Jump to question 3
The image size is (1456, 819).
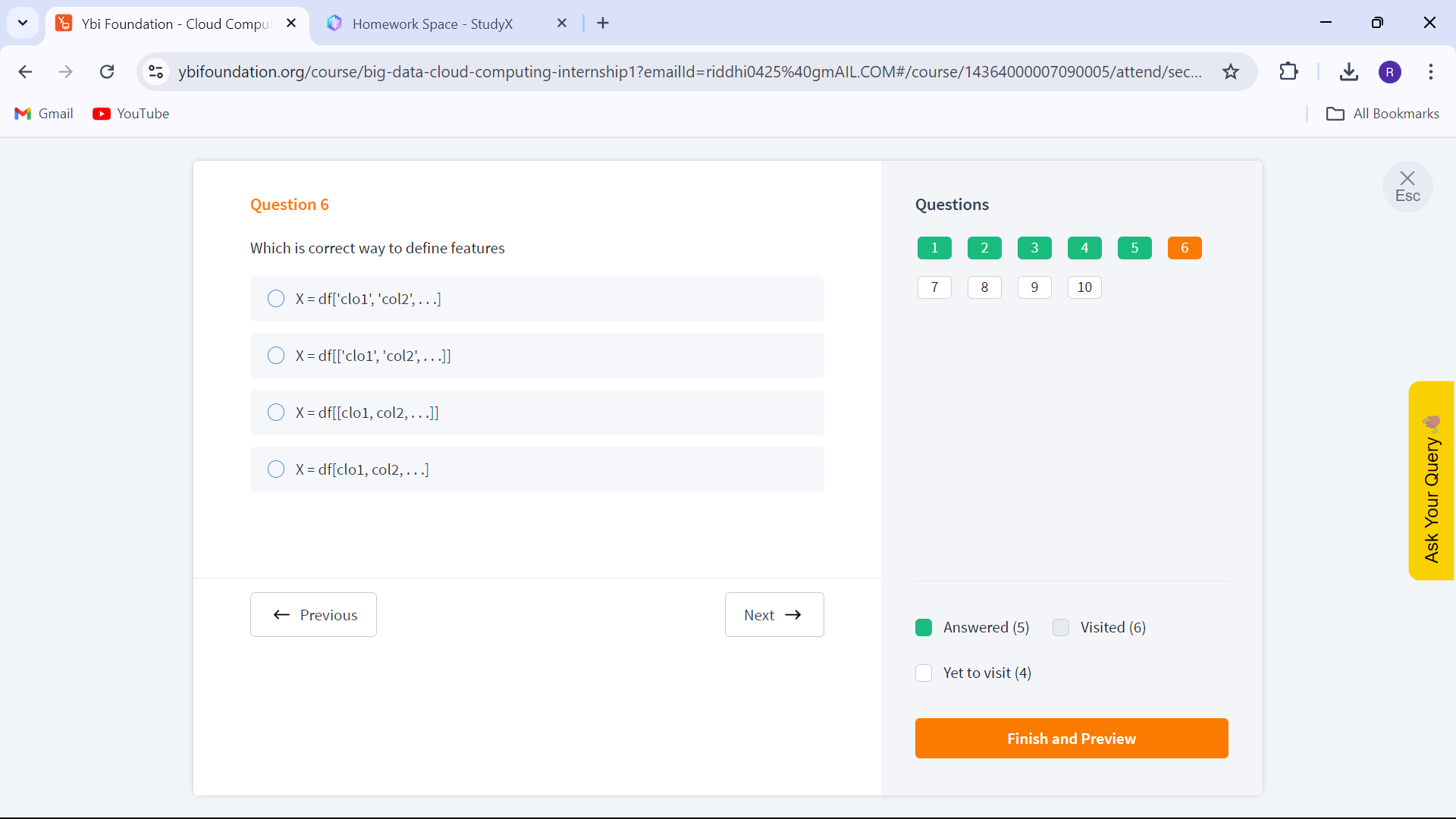pos(1034,248)
